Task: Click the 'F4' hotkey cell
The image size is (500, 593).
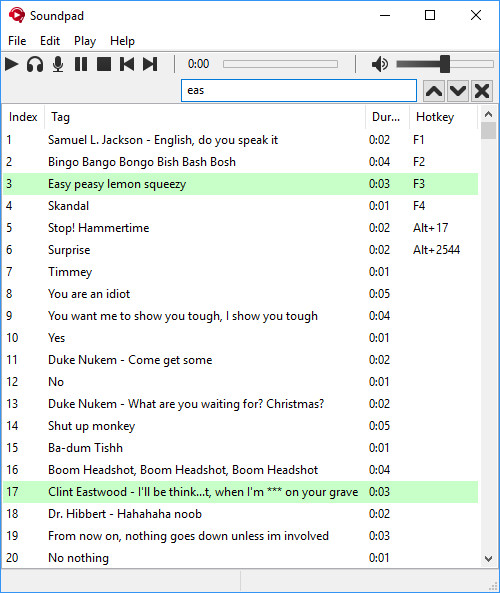Action: pos(419,206)
